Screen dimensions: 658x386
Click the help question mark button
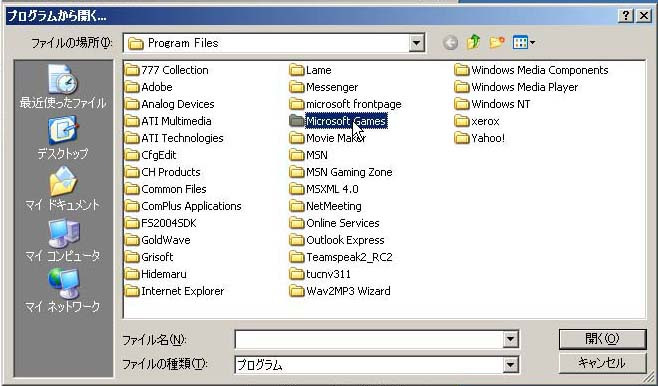coord(625,16)
